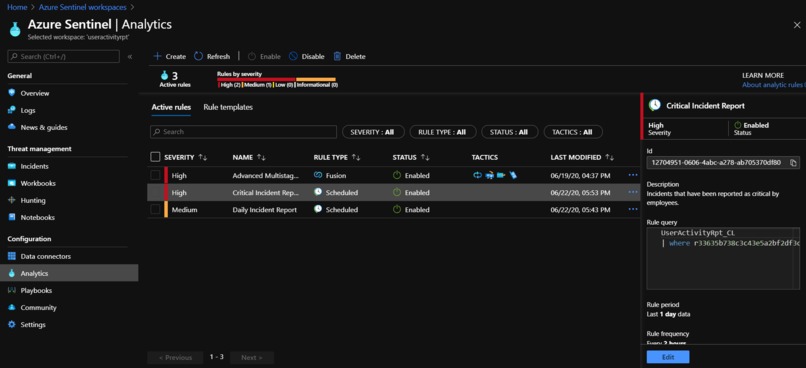The height and width of the screenshot is (368, 806).
Task: Open more options for Critical Incident rule
Action: (x=633, y=193)
